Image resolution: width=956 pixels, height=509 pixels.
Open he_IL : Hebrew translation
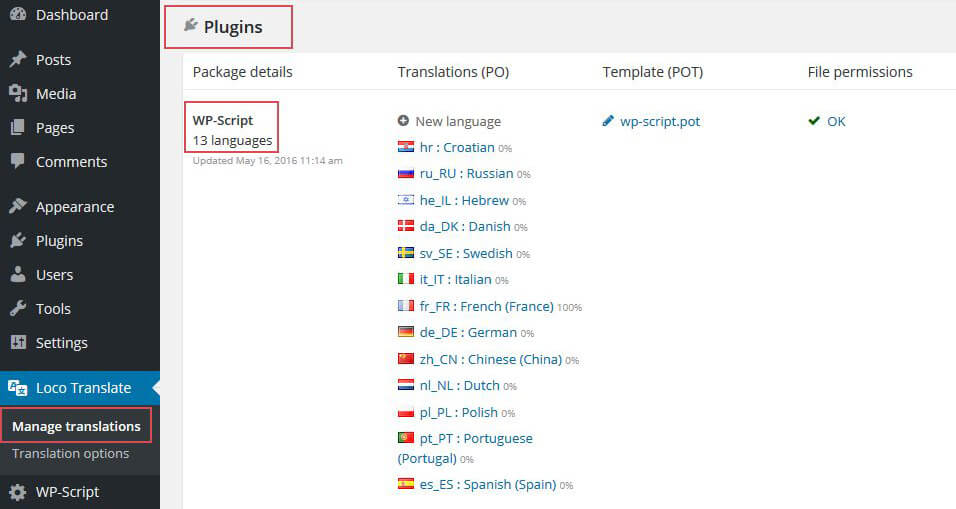click(464, 201)
